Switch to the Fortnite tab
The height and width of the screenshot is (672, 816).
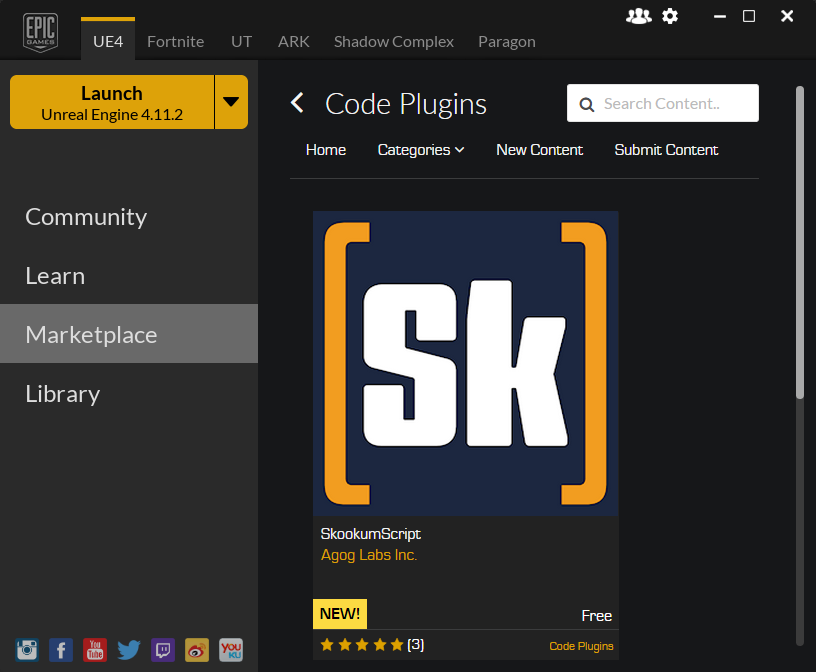175,42
